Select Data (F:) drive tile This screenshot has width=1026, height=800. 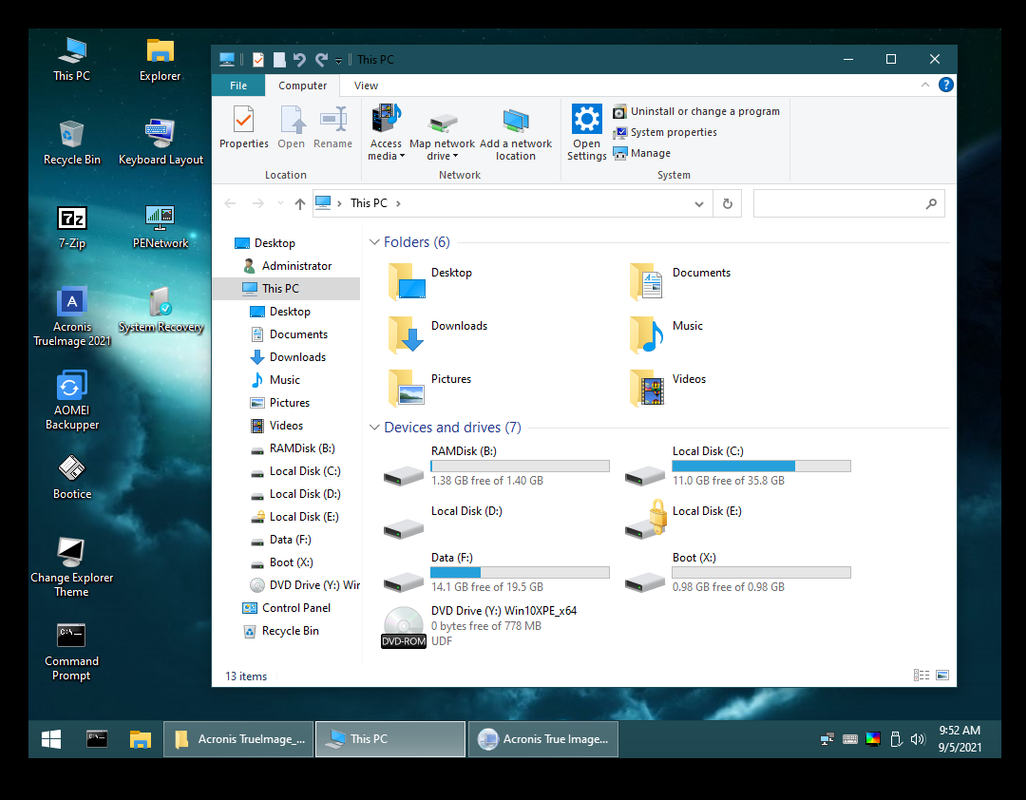click(496, 572)
